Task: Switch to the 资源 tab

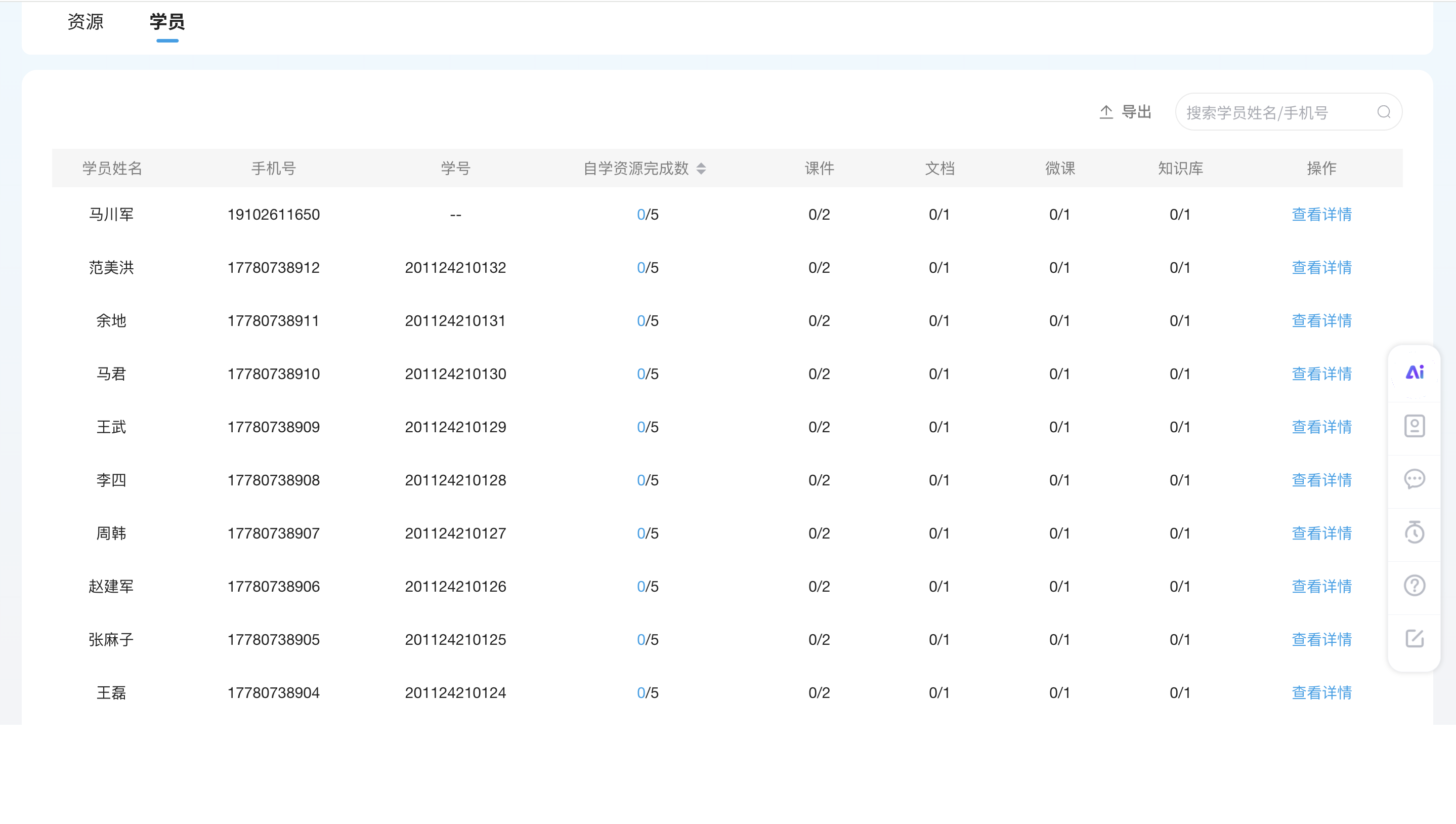Action: 85,21
